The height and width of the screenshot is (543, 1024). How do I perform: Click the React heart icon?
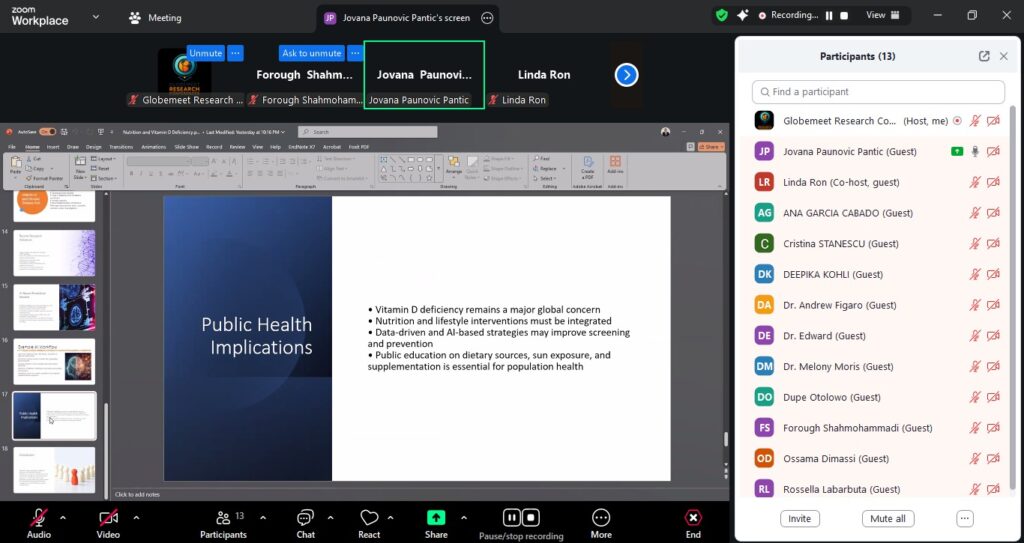click(369, 518)
